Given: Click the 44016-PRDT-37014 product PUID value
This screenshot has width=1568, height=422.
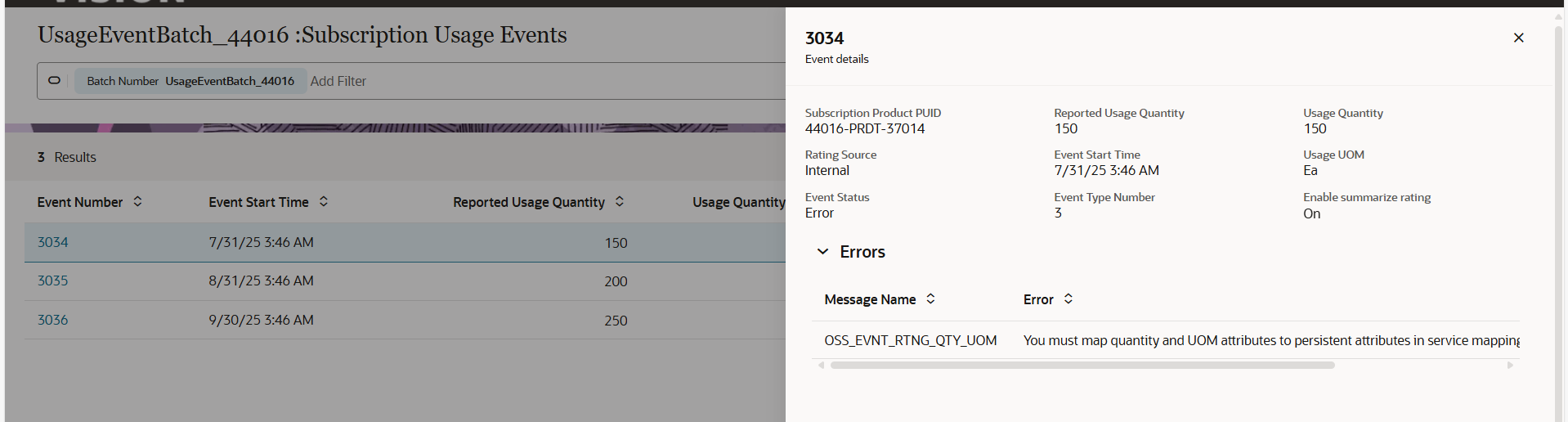Looking at the screenshot, I should (x=865, y=128).
